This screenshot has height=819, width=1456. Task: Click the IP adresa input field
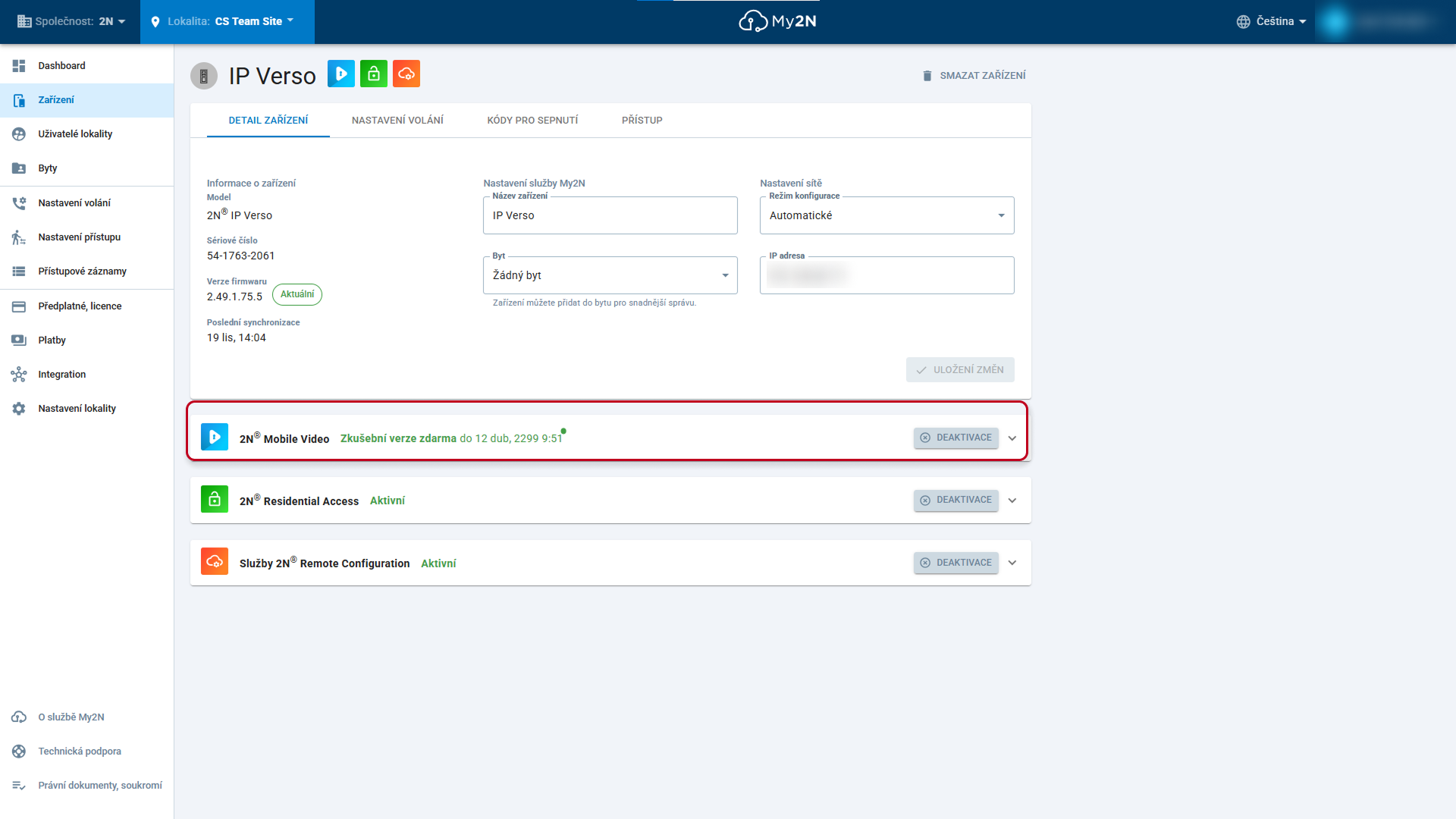[887, 275]
